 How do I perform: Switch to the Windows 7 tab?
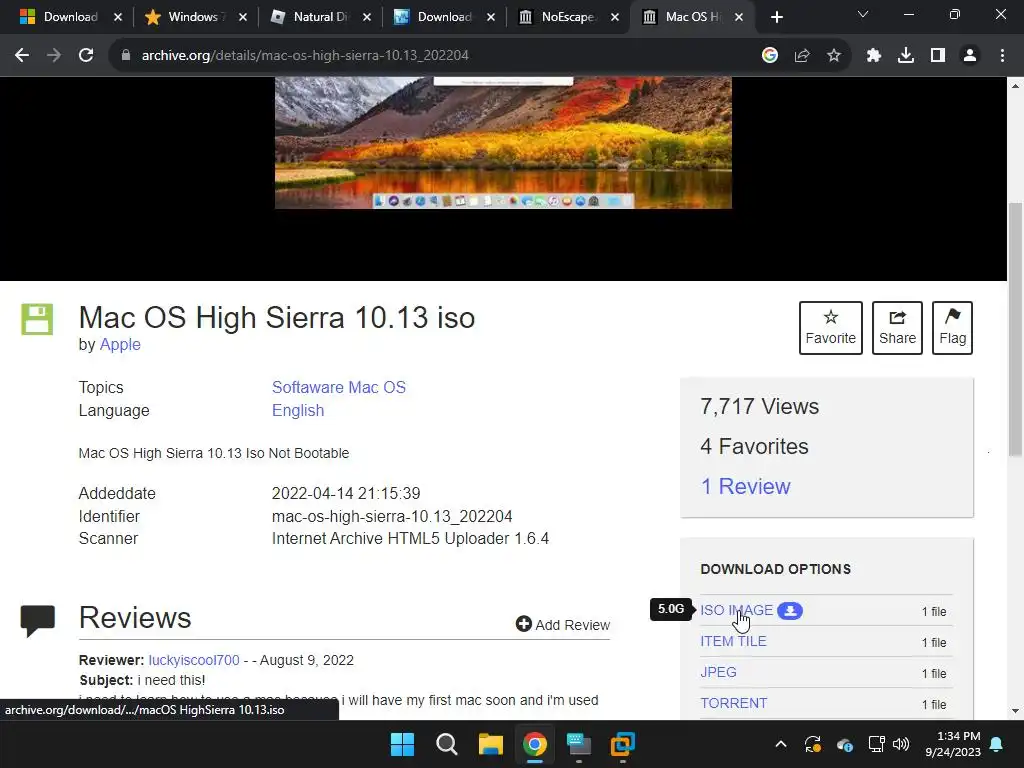tap(186, 17)
